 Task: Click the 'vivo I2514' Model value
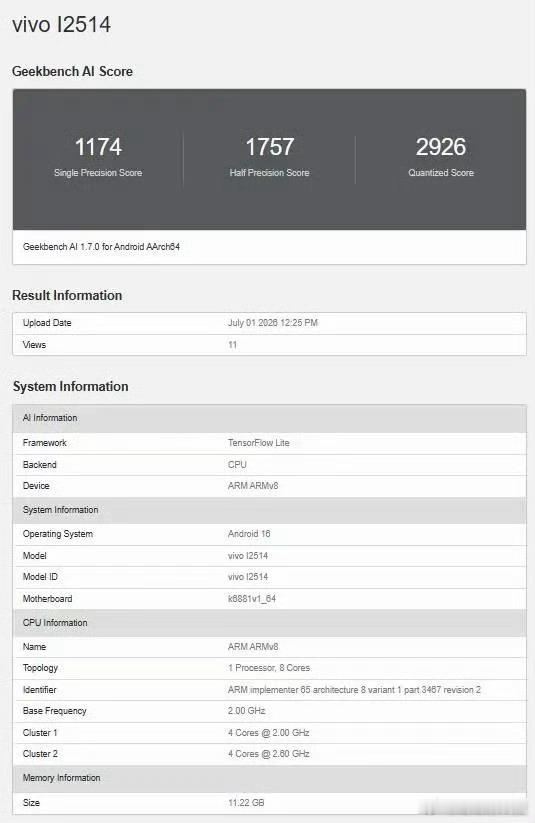click(x=248, y=556)
